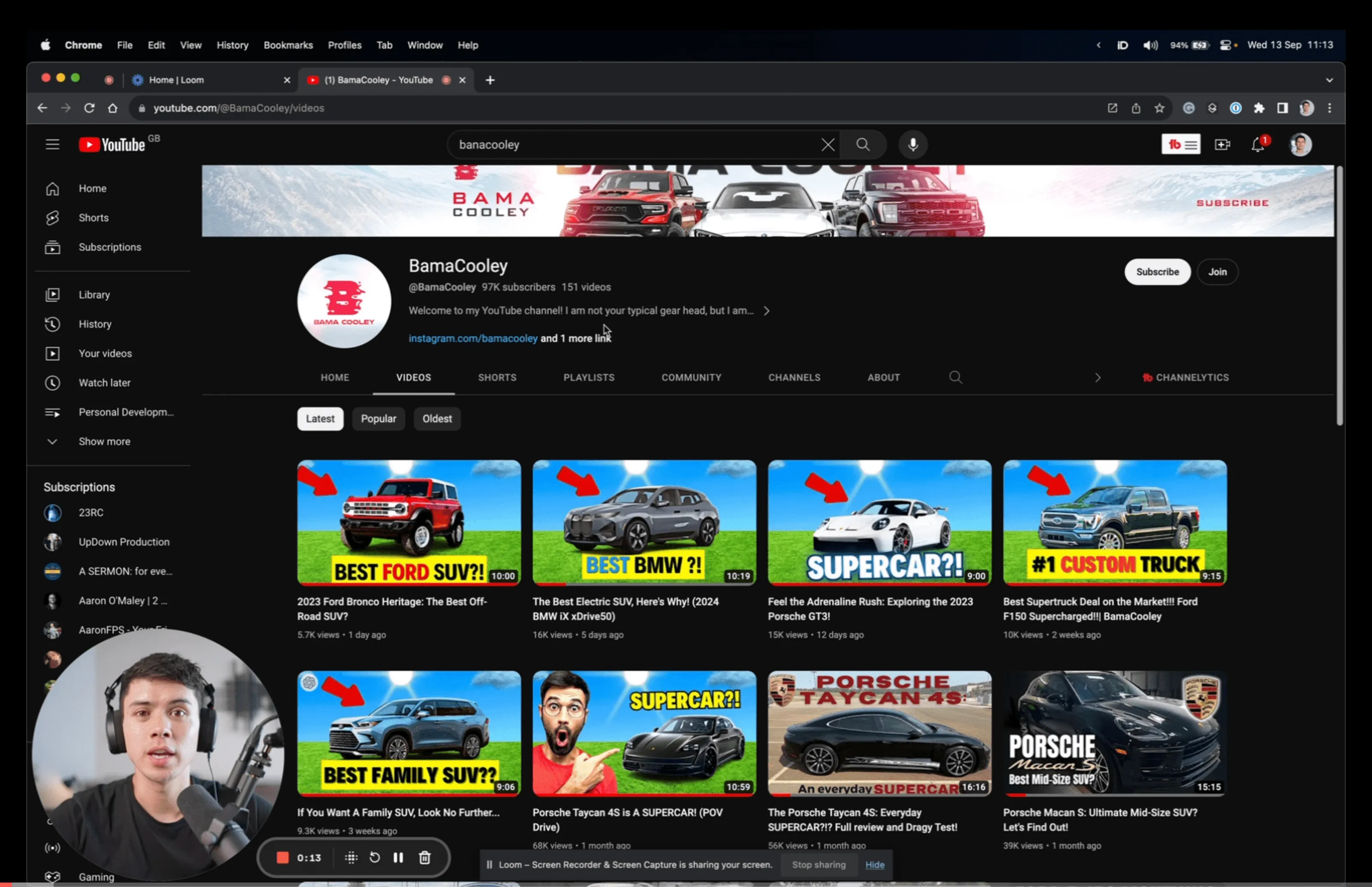Click the Subscribe button
This screenshot has width=1372, height=887.
coord(1157,272)
